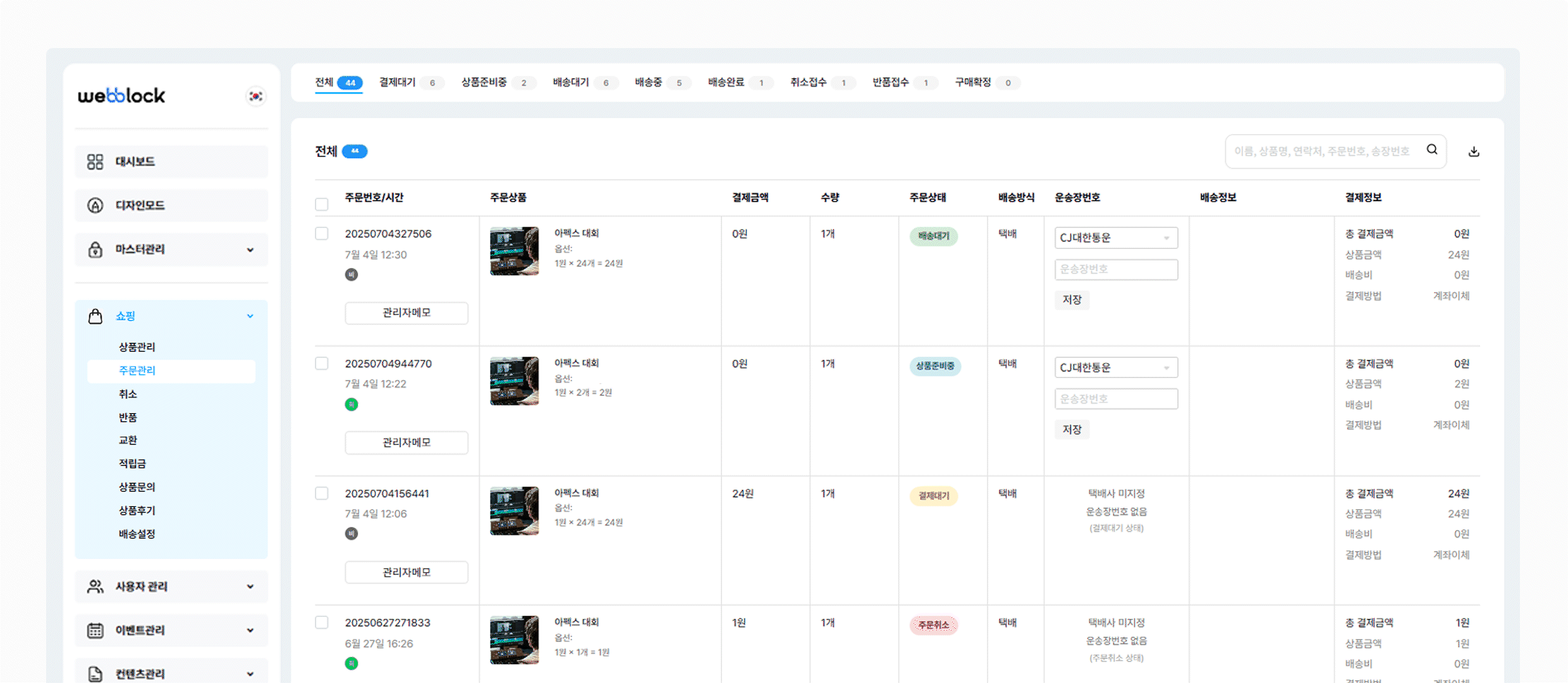Click the 마스터관리 lock icon
The width and height of the screenshot is (1568, 683).
95,249
